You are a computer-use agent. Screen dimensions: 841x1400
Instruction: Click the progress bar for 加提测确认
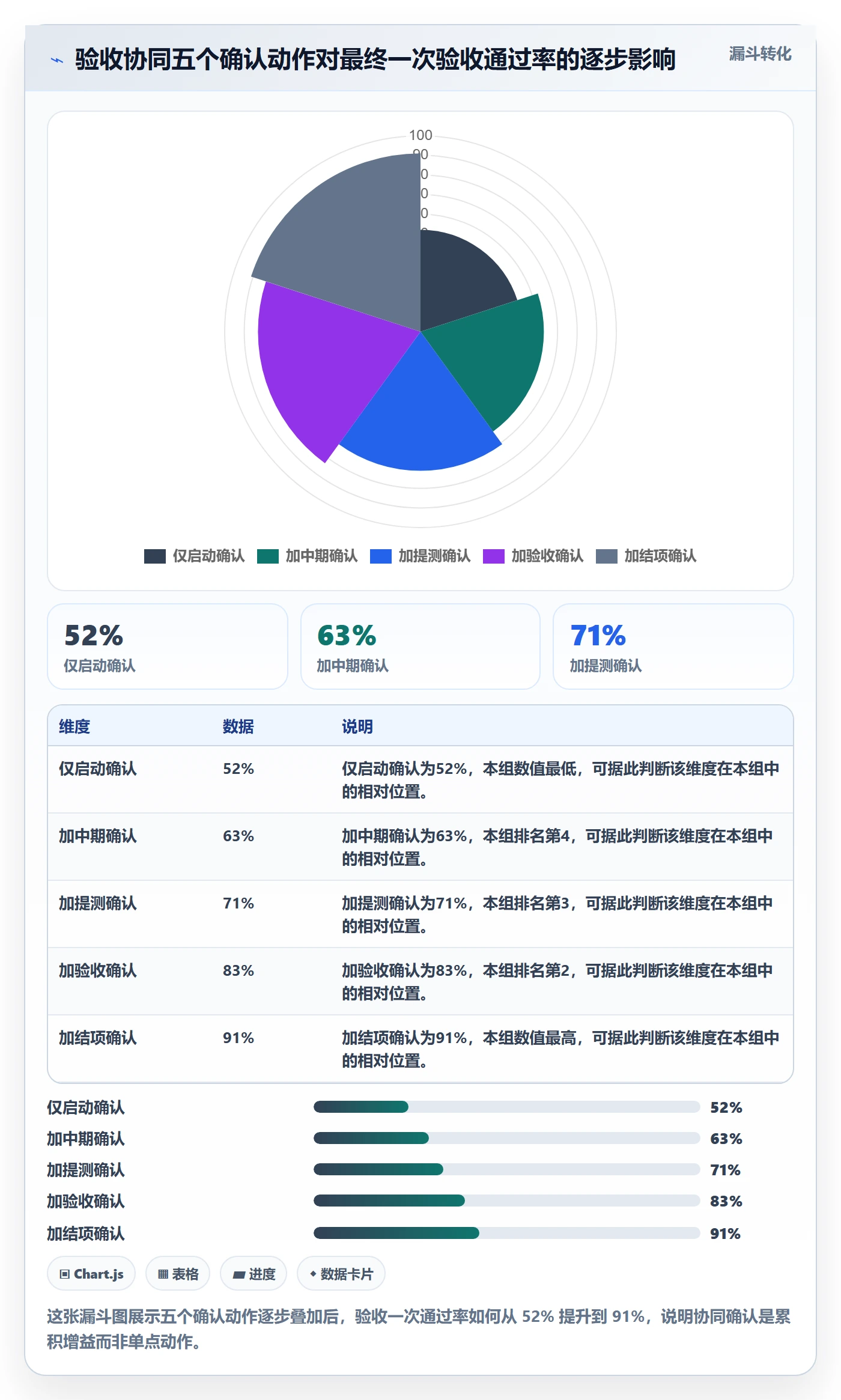click(506, 1169)
